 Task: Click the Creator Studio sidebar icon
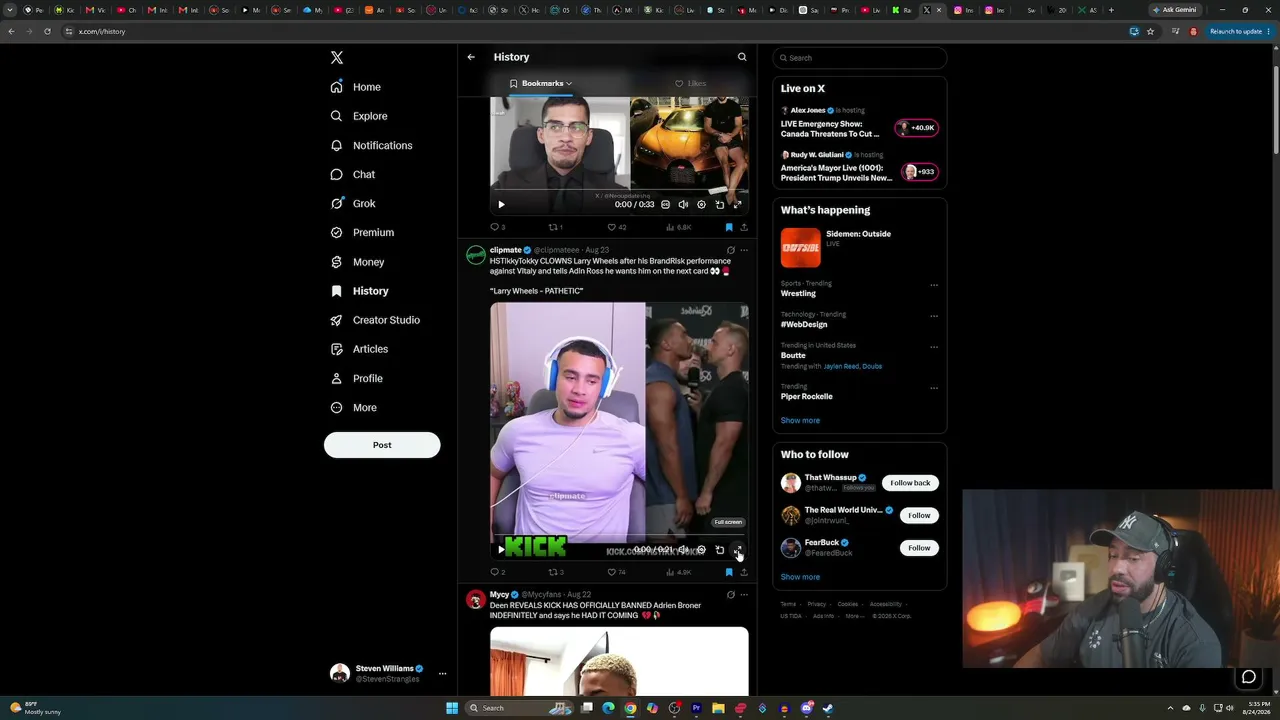click(337, 320)
